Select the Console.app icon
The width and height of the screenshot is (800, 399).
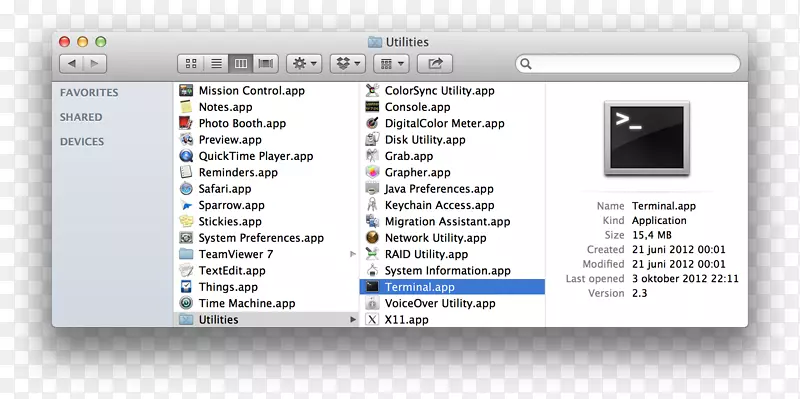(x=373, y=107)
